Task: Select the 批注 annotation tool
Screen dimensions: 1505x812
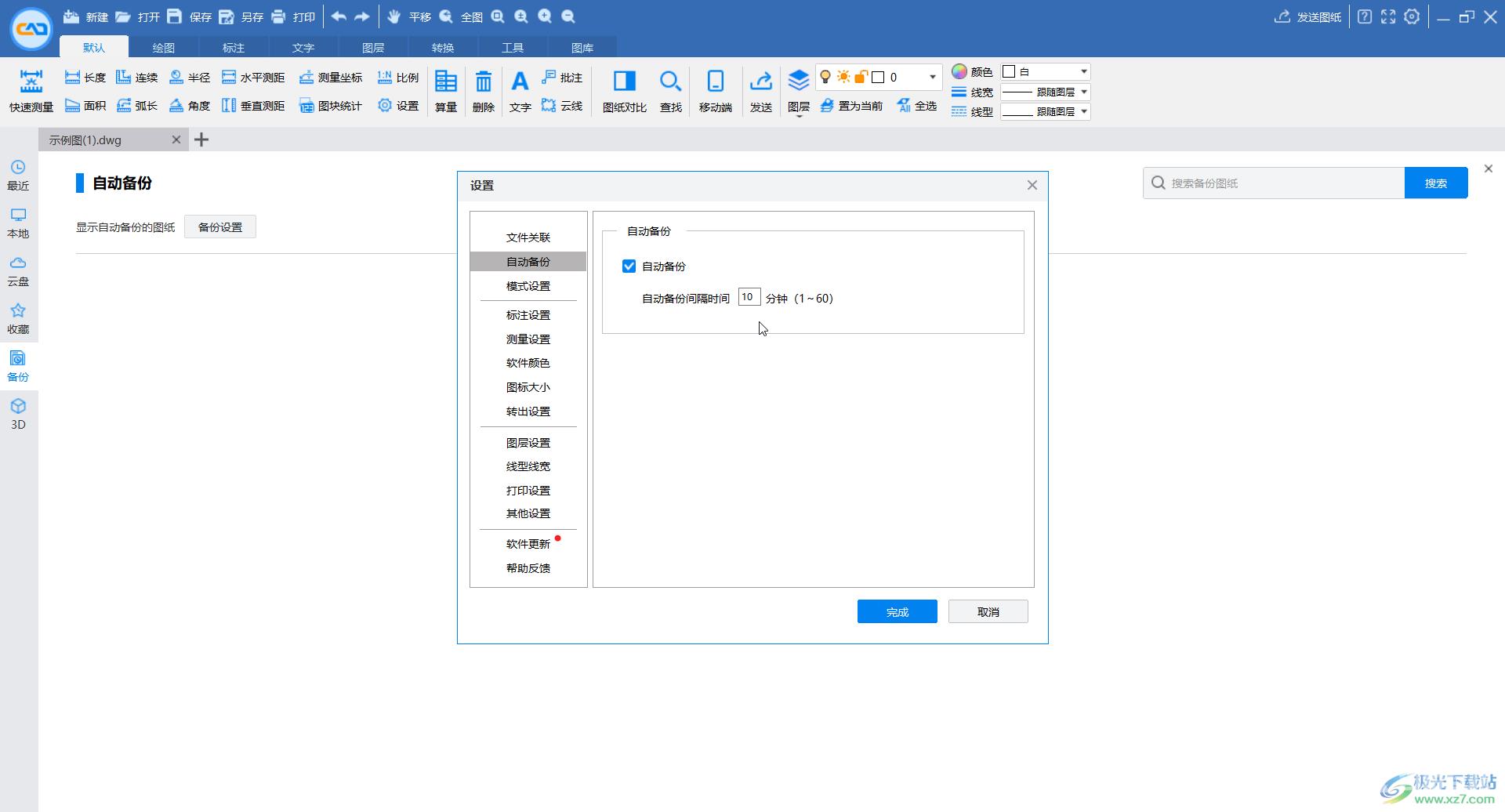Action: click(x=561, y=77)
